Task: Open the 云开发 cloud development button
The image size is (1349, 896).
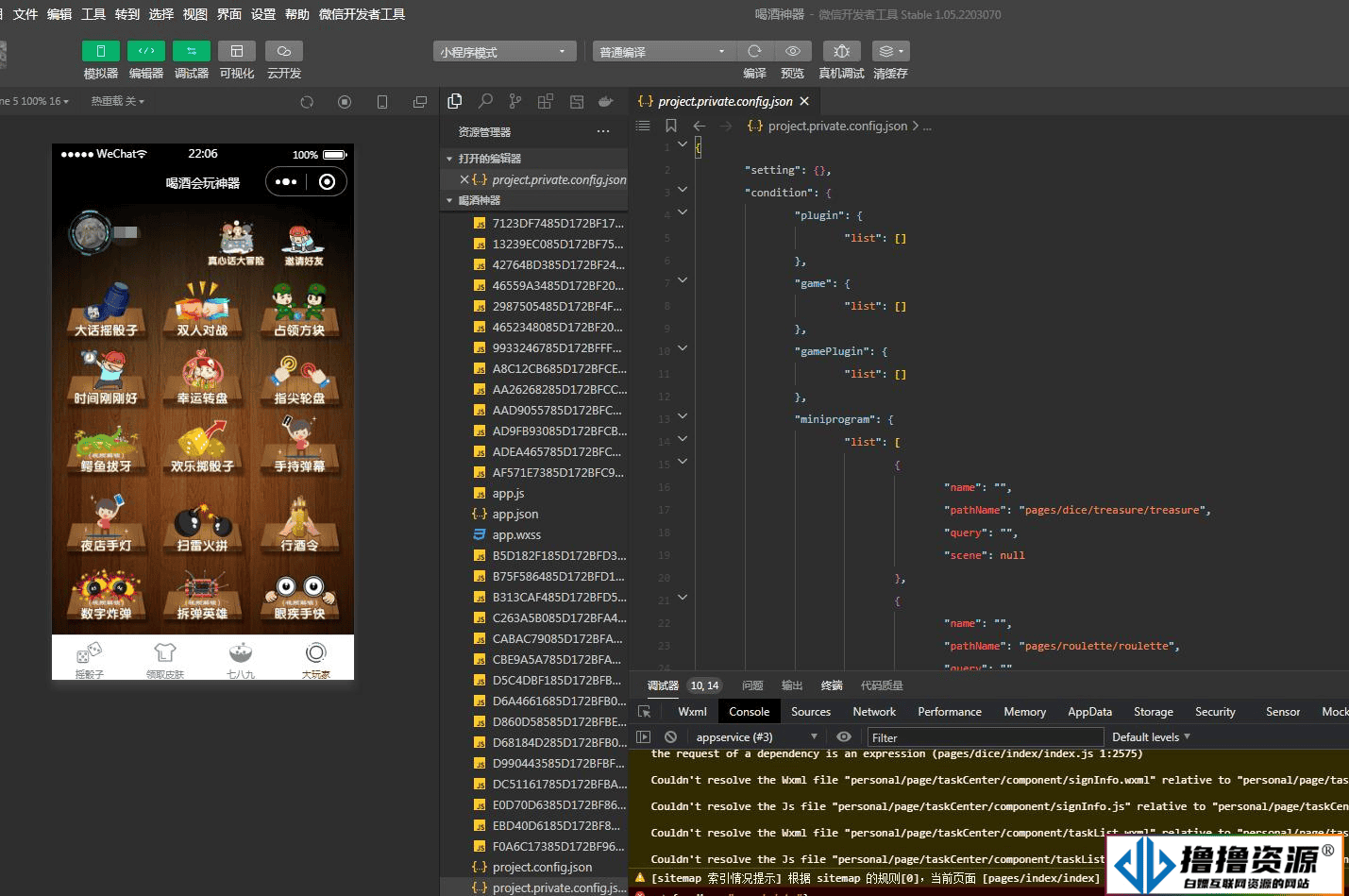Action: click(284, 51)
